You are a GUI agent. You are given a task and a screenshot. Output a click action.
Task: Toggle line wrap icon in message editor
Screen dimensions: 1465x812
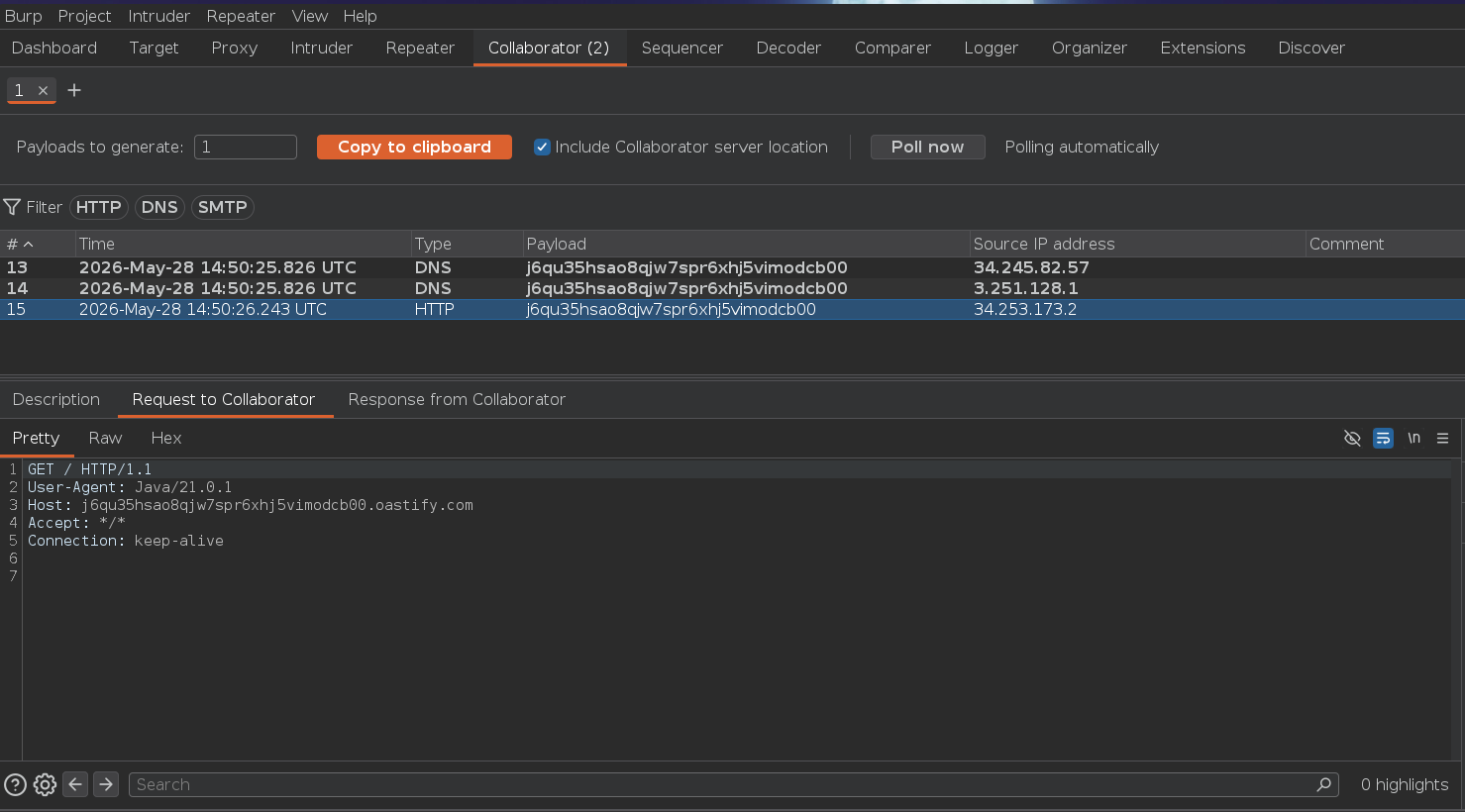pos(1383,438)
